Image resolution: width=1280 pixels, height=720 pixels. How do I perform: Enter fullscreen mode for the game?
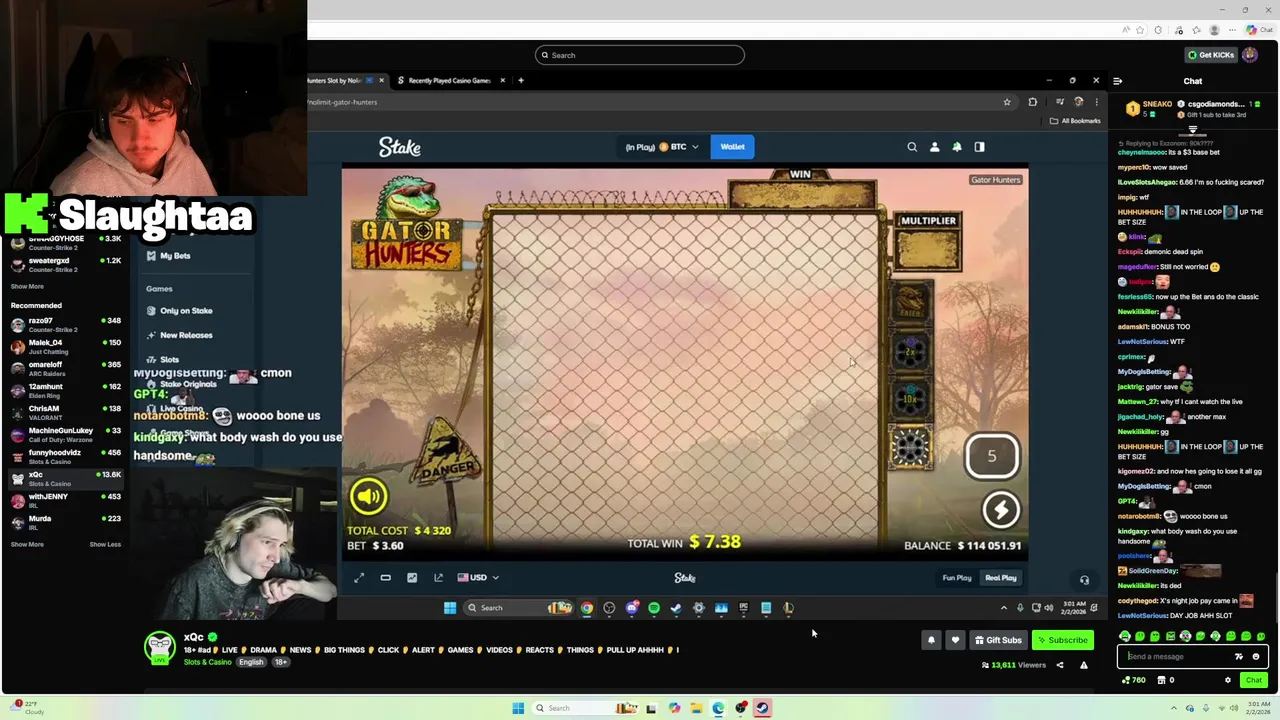(359, 577)
